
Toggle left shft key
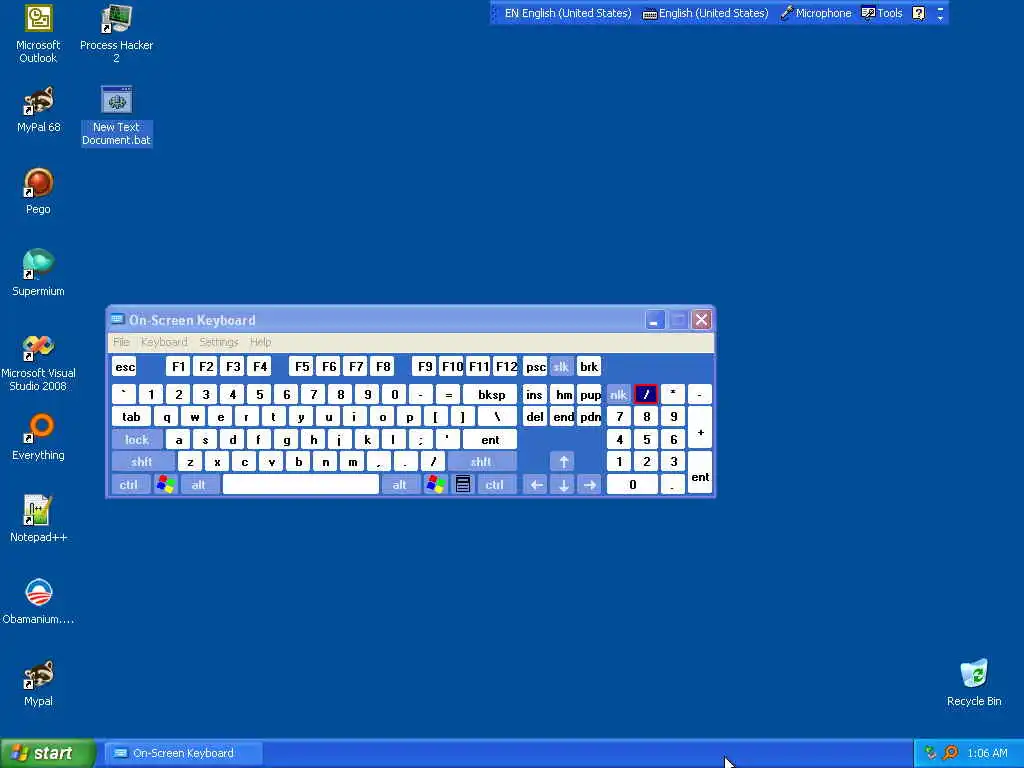(x=142, y=462)
